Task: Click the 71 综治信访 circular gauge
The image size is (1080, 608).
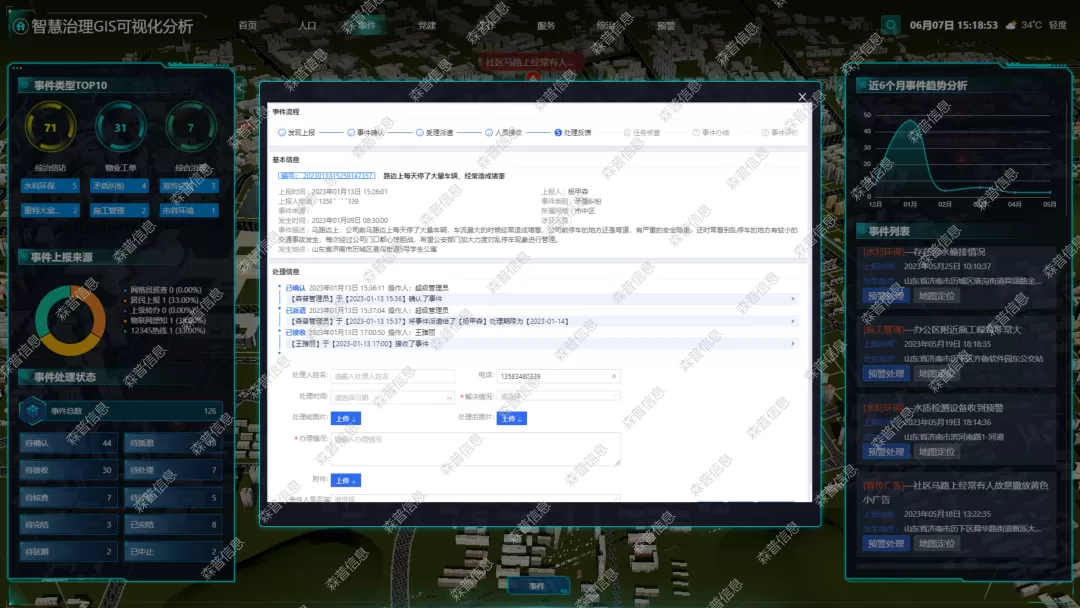Action: coord(50,127)
